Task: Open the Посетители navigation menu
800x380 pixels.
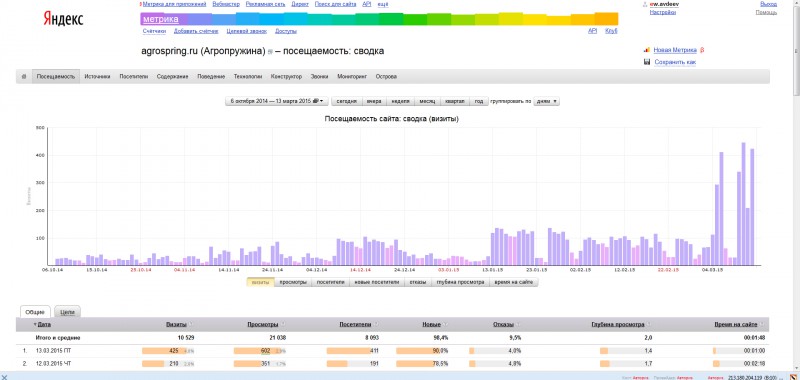Action: pyautogui.click(x=134, y=77)
